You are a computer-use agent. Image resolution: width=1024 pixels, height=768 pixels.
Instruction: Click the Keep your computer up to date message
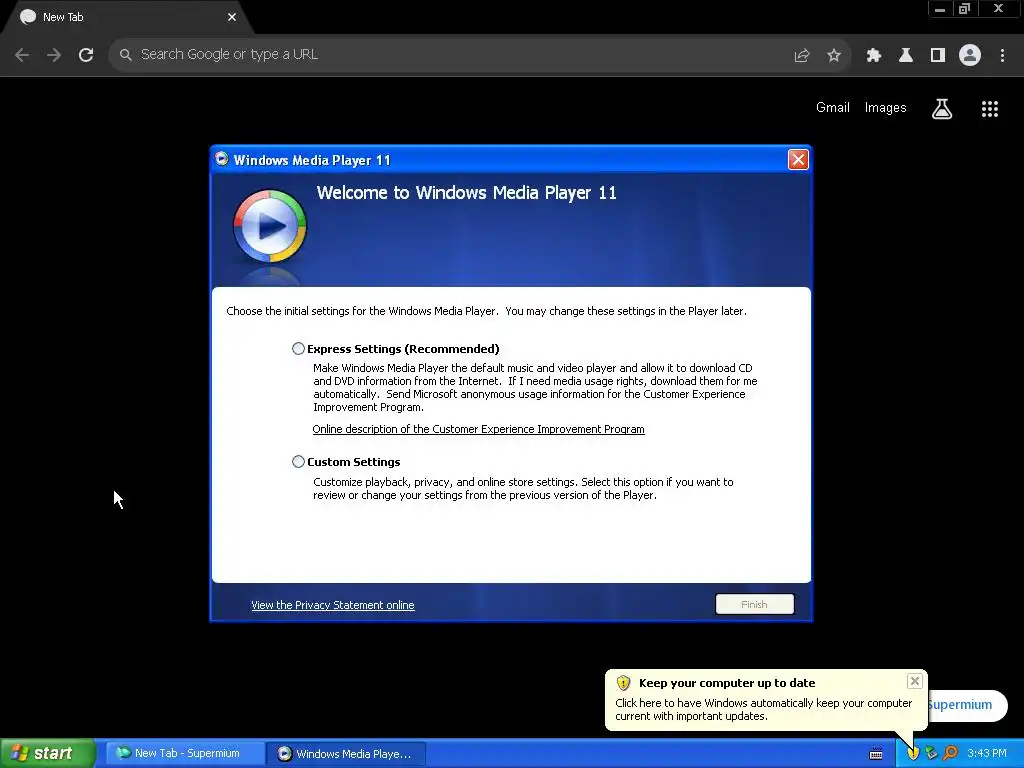pos(763,709)
